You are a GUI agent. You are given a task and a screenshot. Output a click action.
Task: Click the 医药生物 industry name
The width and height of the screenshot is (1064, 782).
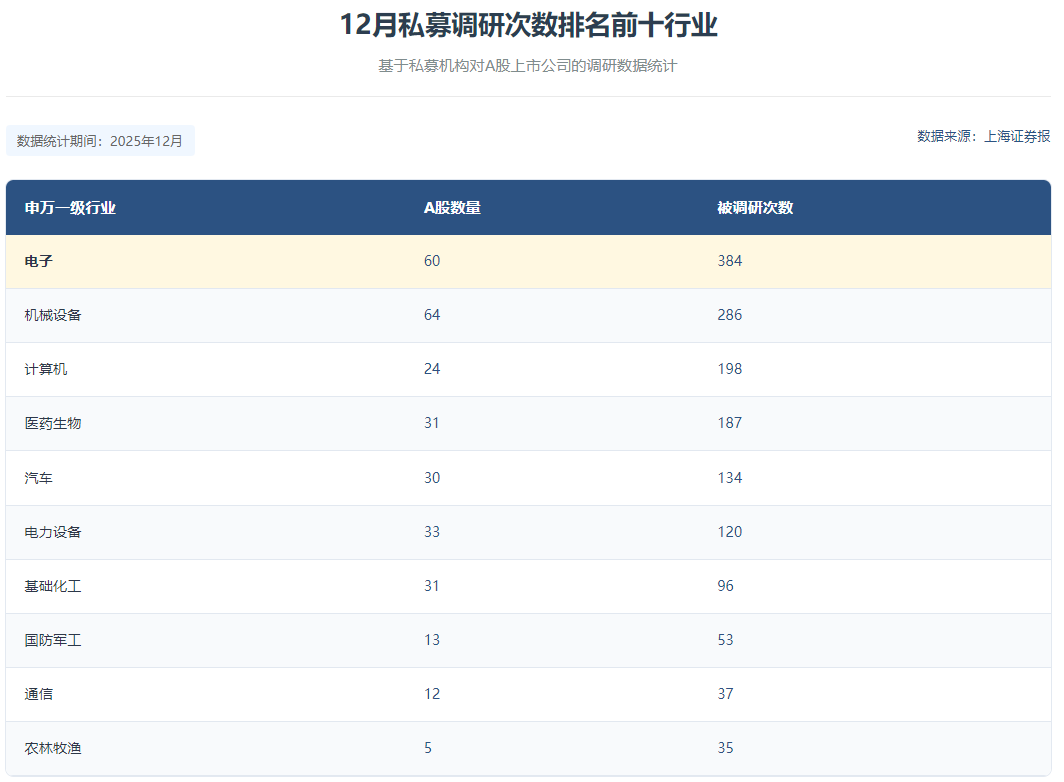pos(53,424)
